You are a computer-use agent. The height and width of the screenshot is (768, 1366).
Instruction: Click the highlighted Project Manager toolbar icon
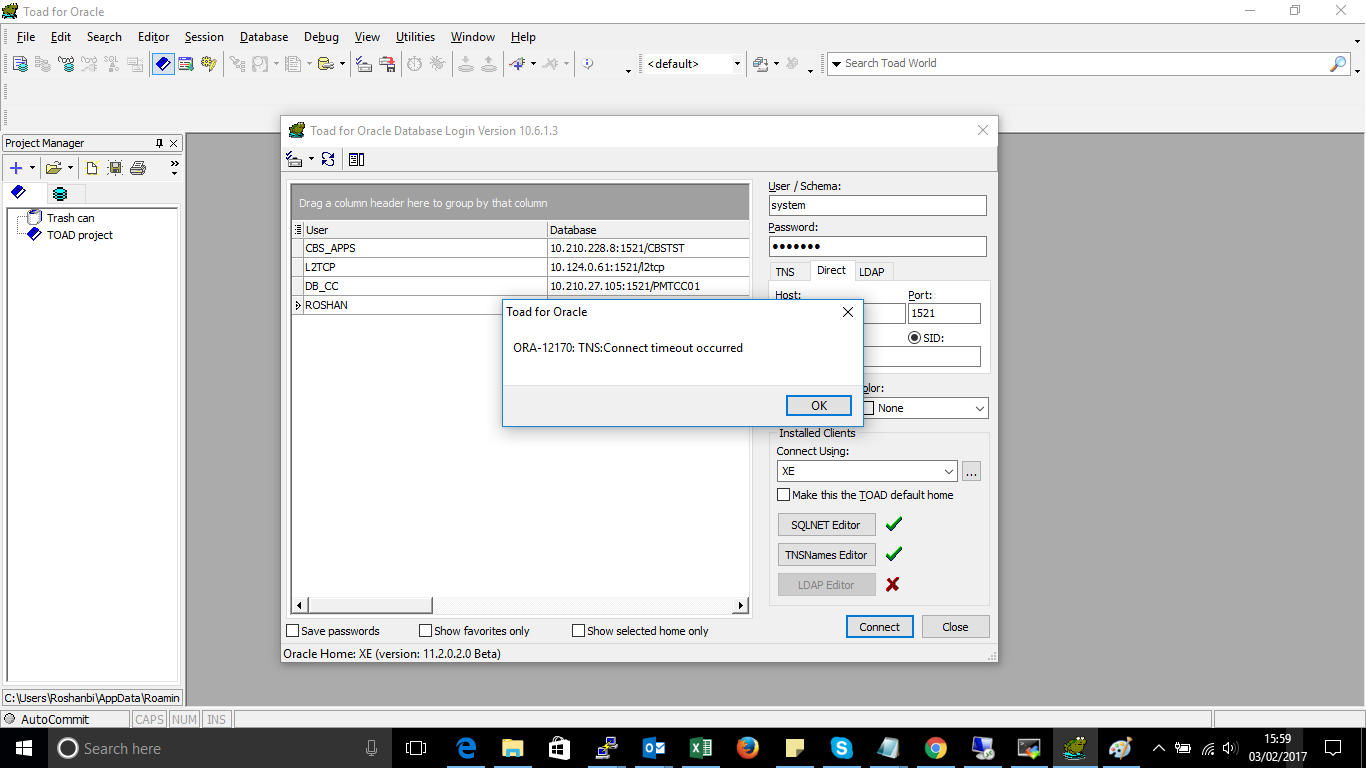point(162,64)
